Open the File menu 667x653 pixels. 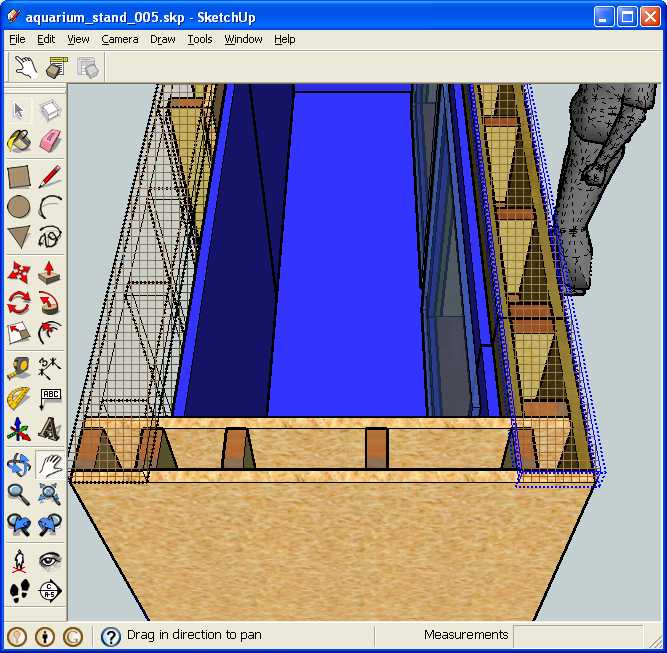17,40
